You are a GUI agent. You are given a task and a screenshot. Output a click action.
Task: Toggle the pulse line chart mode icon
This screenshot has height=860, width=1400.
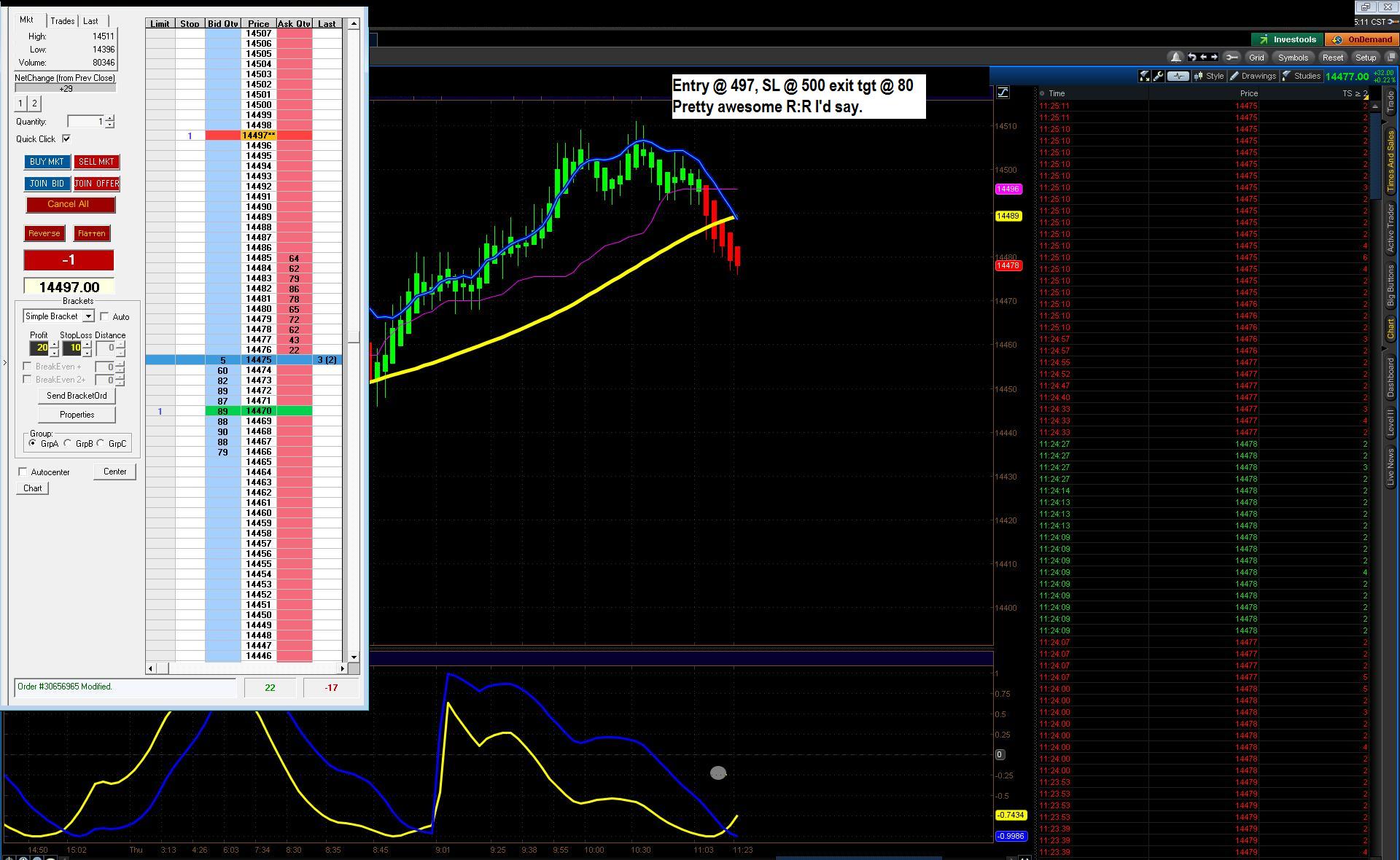[x=1178, y=76]
